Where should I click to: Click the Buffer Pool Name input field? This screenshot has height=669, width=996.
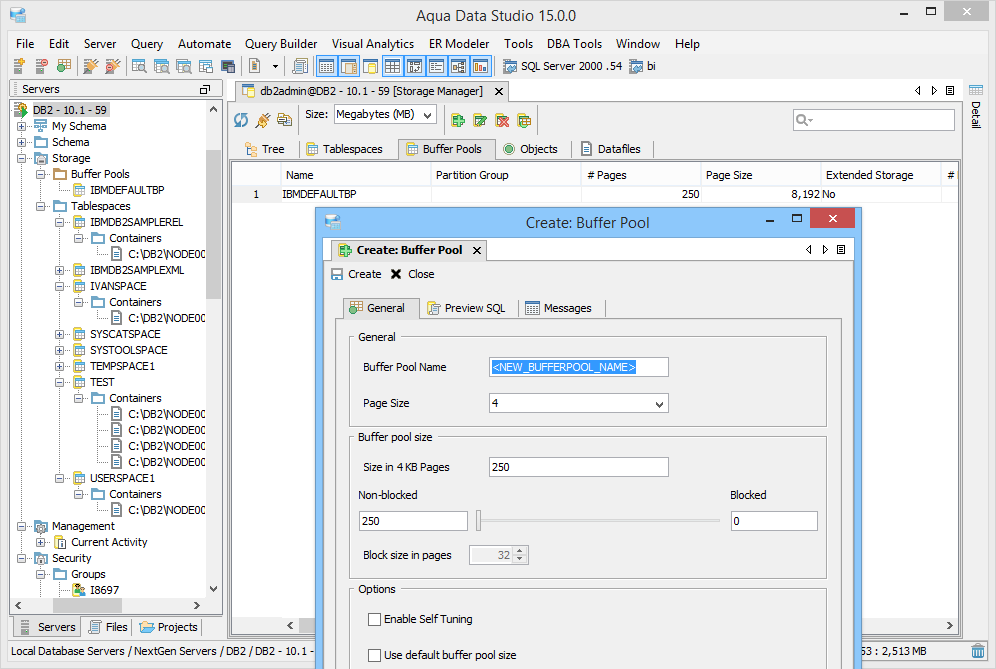coord(578,367)
